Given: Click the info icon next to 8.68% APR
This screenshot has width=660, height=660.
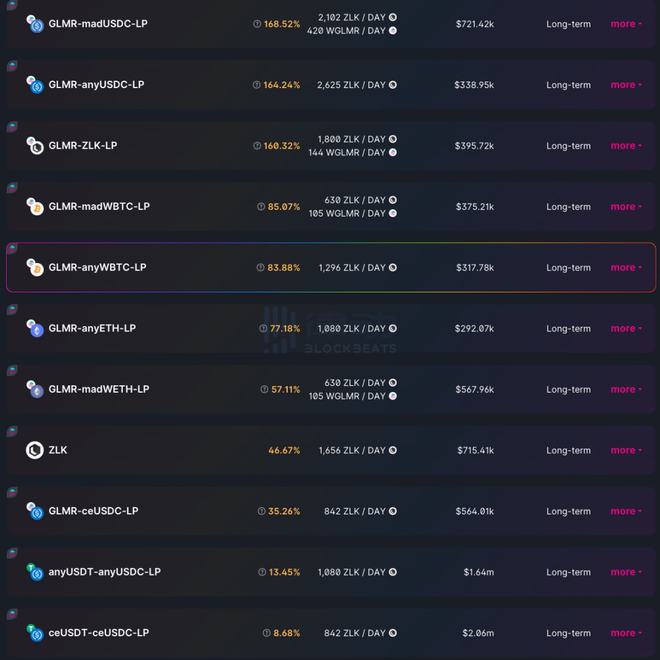Looking at the screenshot, I should click(x=266, y=633).
